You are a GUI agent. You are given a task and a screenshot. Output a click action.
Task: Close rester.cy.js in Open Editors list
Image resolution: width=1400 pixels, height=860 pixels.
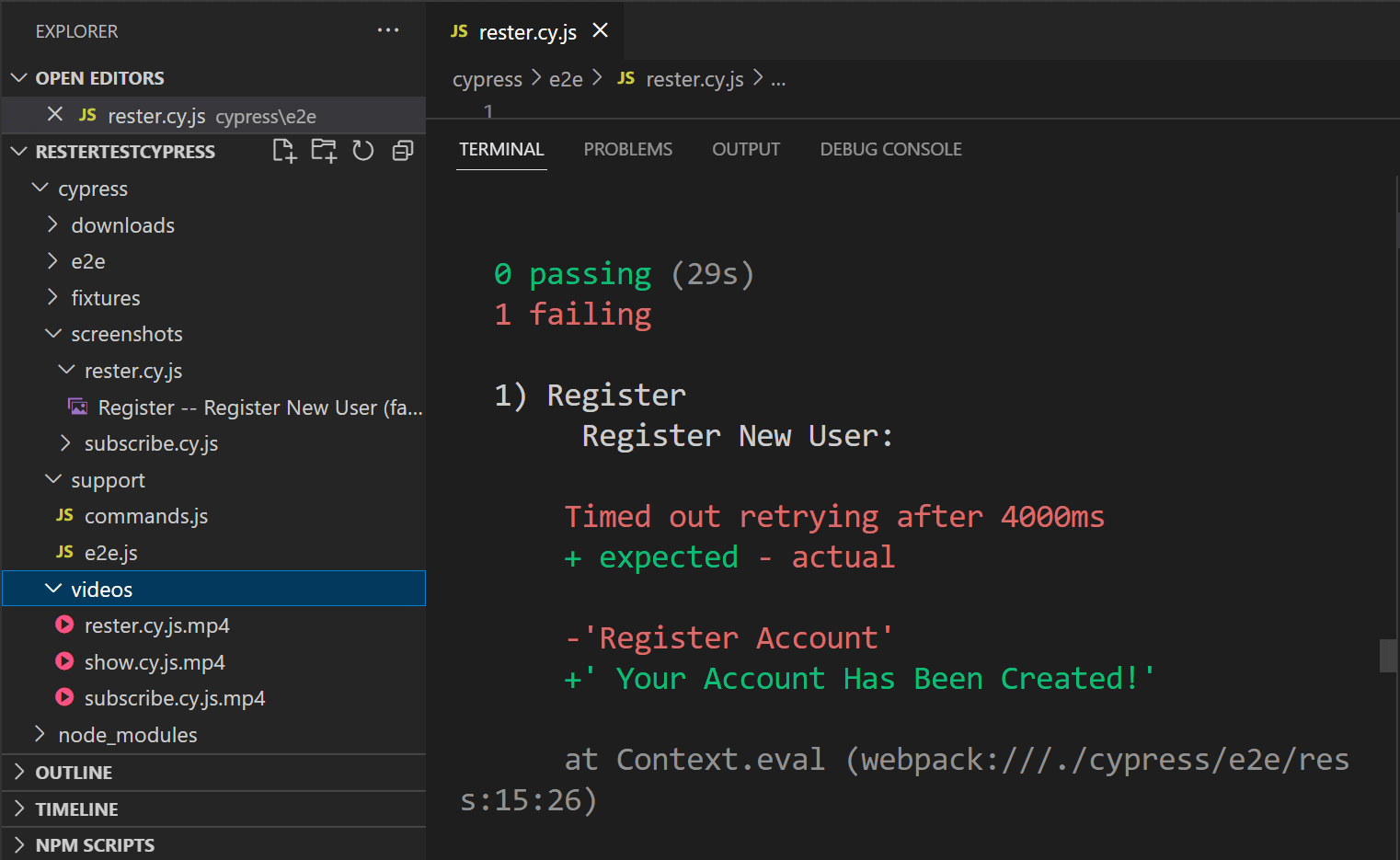tap(55, 115)
